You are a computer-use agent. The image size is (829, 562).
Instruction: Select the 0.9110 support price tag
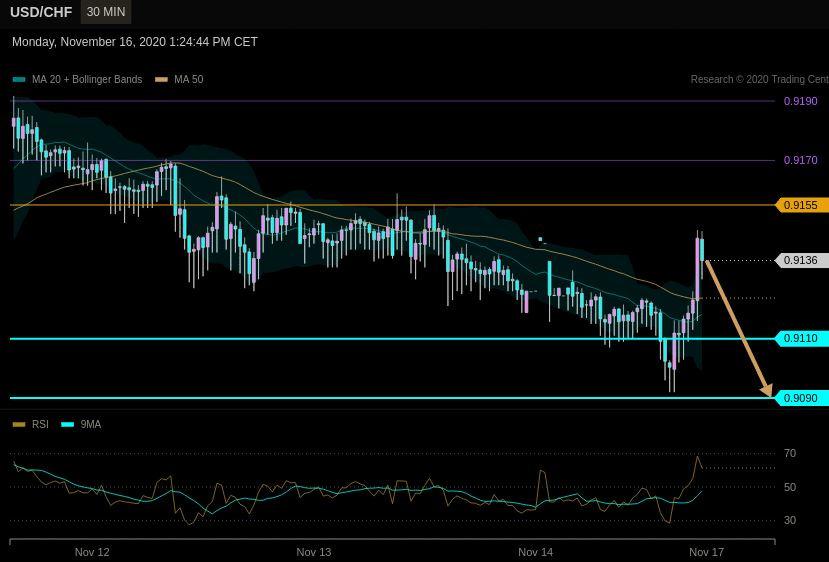[802, 338]
